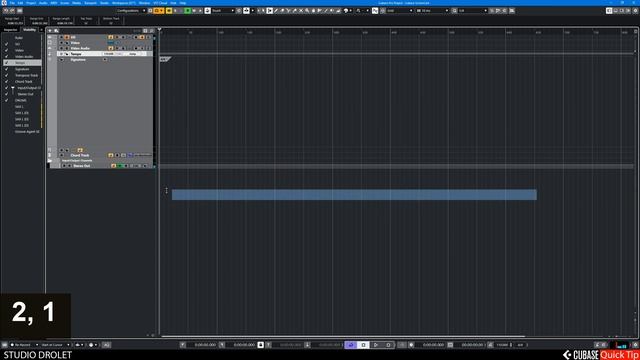Open the quantize preset dropdown in toolbar
The image size is (640, 360).
point(473,11)
